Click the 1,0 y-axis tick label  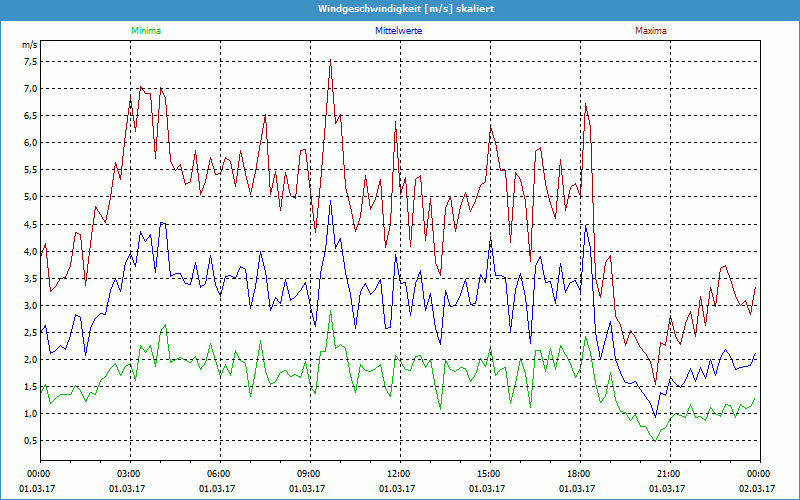pos(31,414)
